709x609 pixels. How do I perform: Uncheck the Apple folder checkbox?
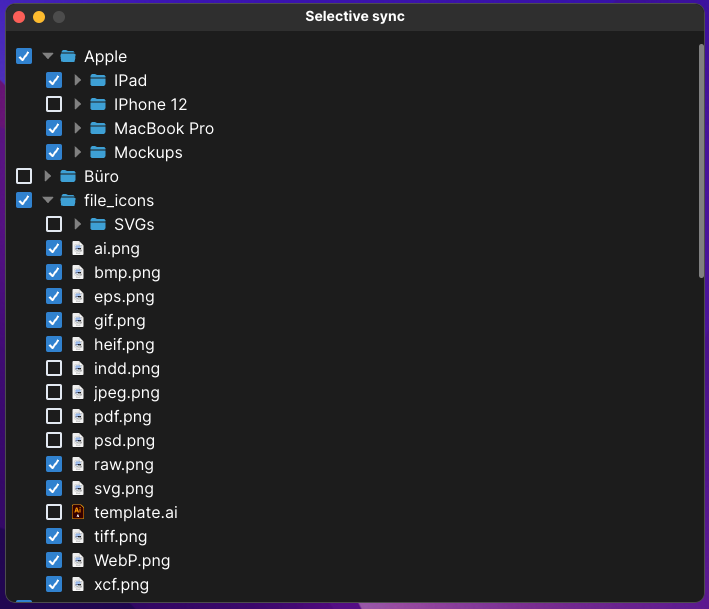pyautogui.click(x=24, y=56)
